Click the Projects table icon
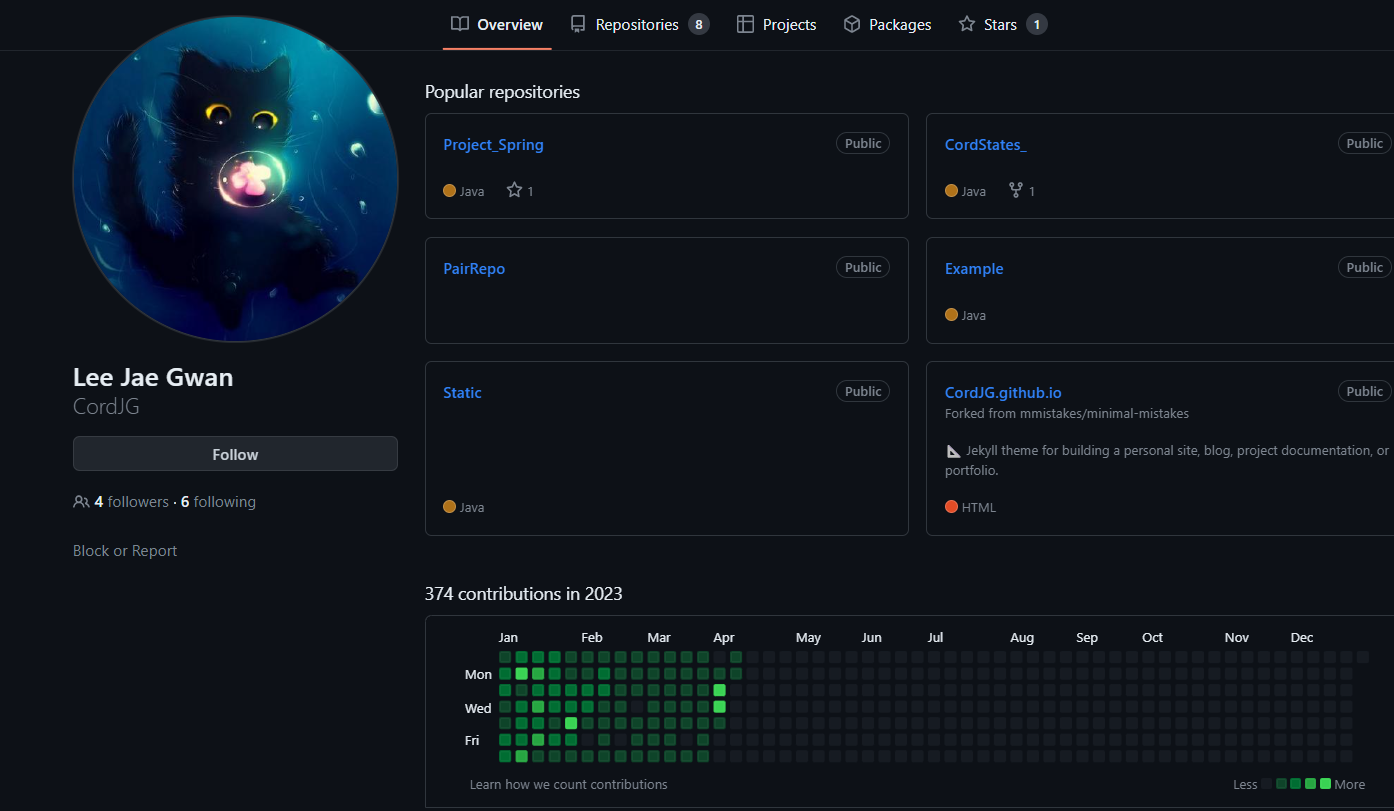1394x811 pixels. coord(745,24)
